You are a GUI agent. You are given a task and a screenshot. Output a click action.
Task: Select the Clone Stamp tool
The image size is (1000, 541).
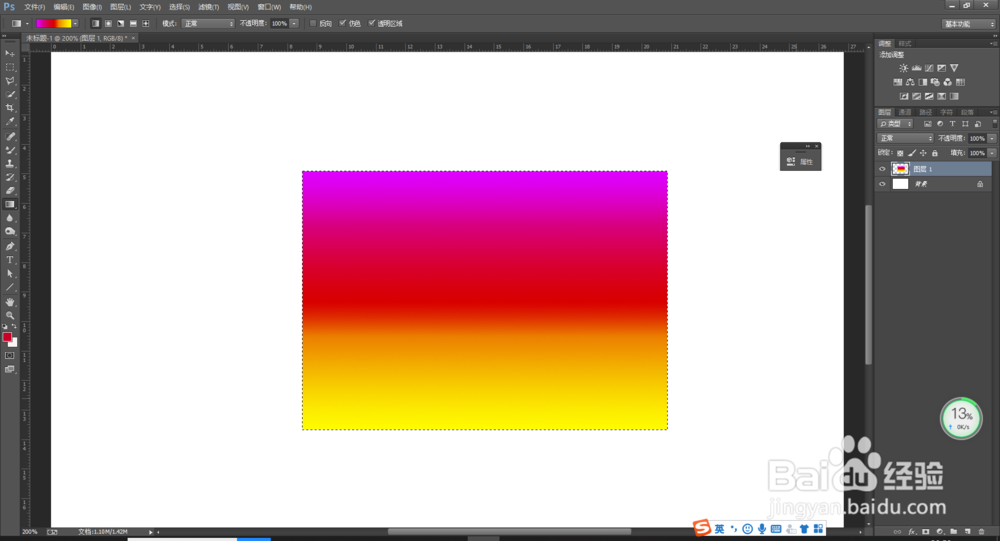[x=10, y=163]
